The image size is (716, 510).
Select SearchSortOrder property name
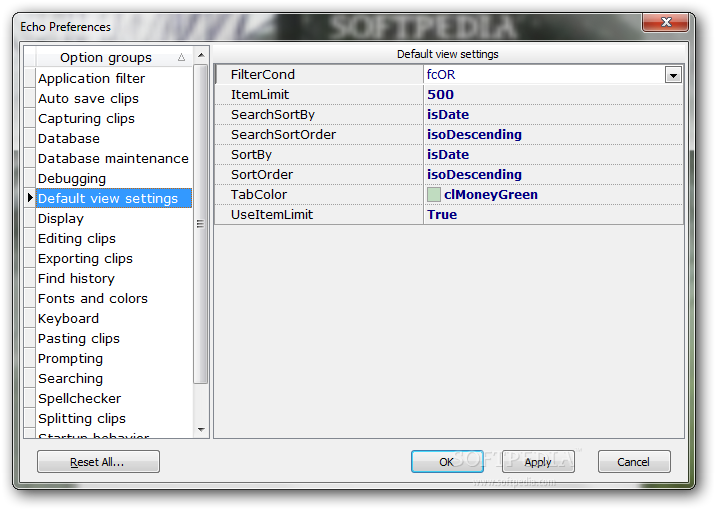pos(283,135)
